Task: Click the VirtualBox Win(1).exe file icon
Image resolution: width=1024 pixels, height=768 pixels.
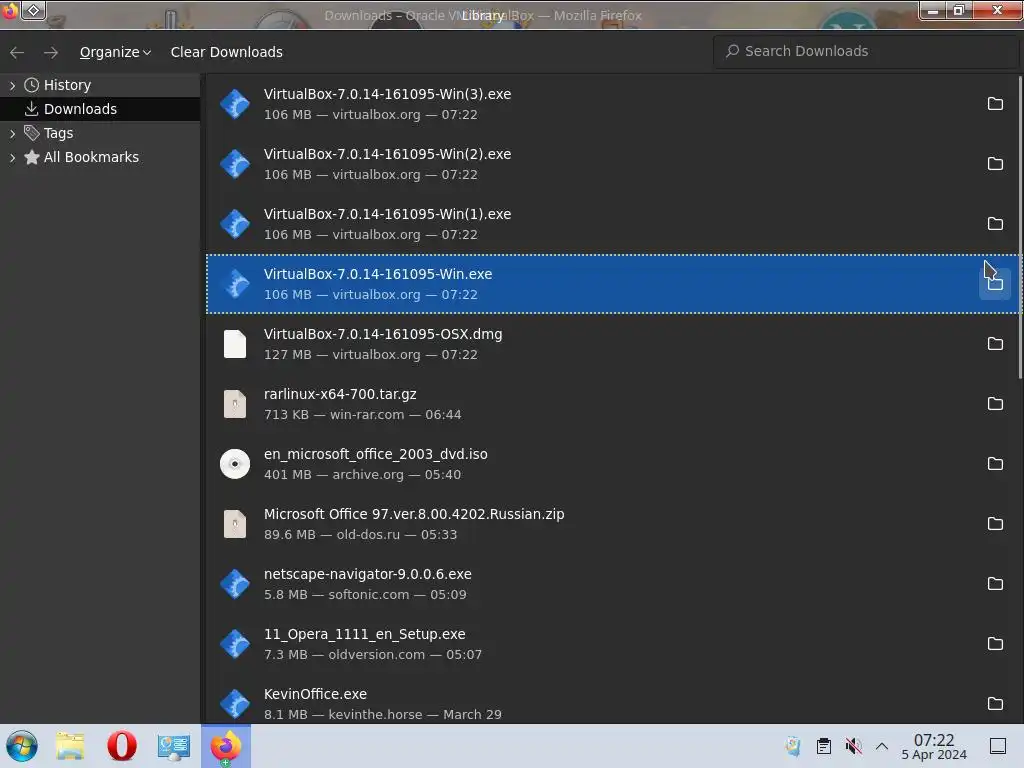Action: click(234, 224)
